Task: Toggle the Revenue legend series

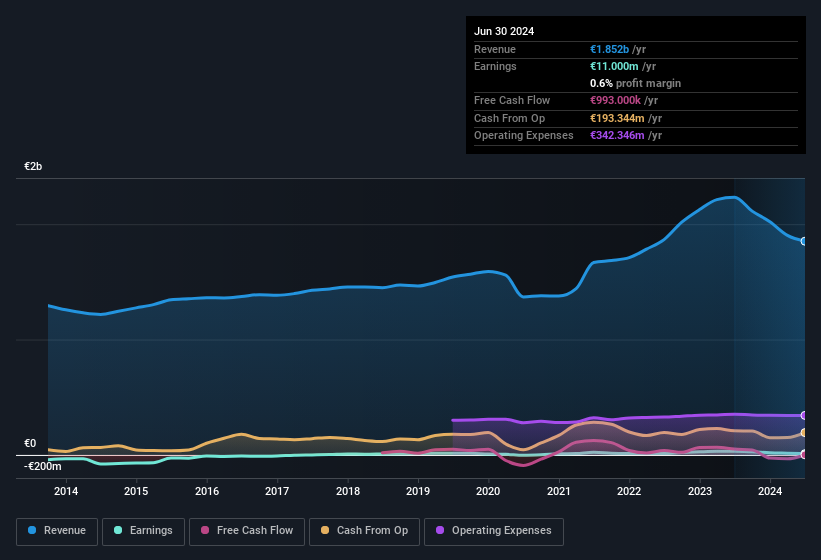Action: [57, 531]
